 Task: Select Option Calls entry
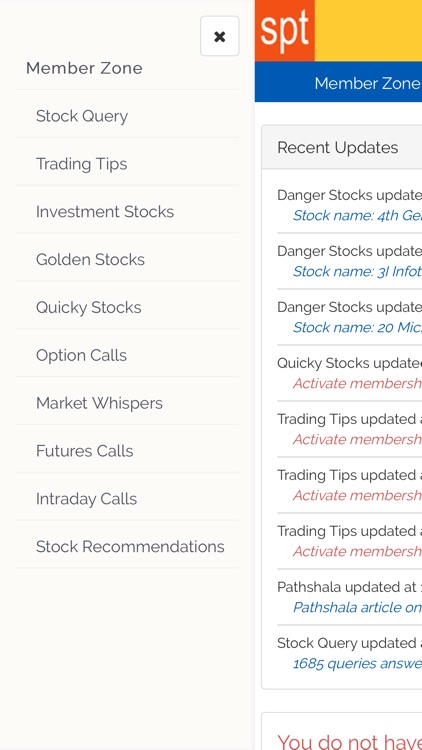point(128,355)
